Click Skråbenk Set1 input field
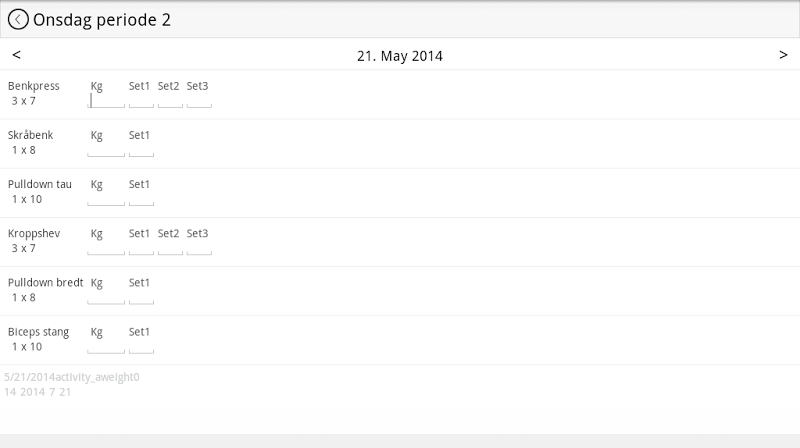 [141, 149]
